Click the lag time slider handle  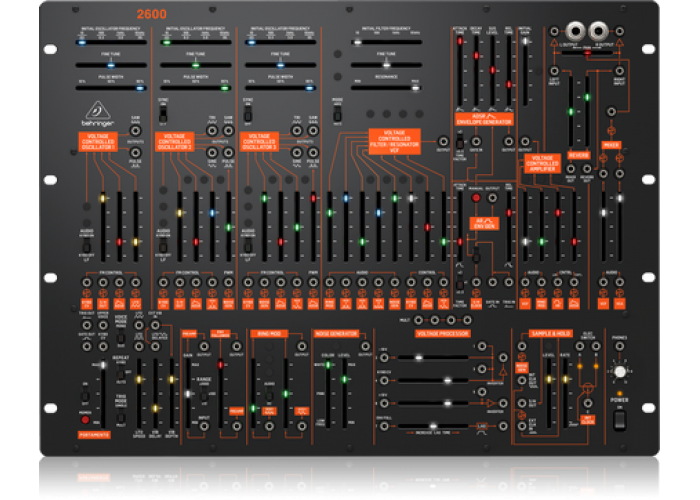click(433, 426)
